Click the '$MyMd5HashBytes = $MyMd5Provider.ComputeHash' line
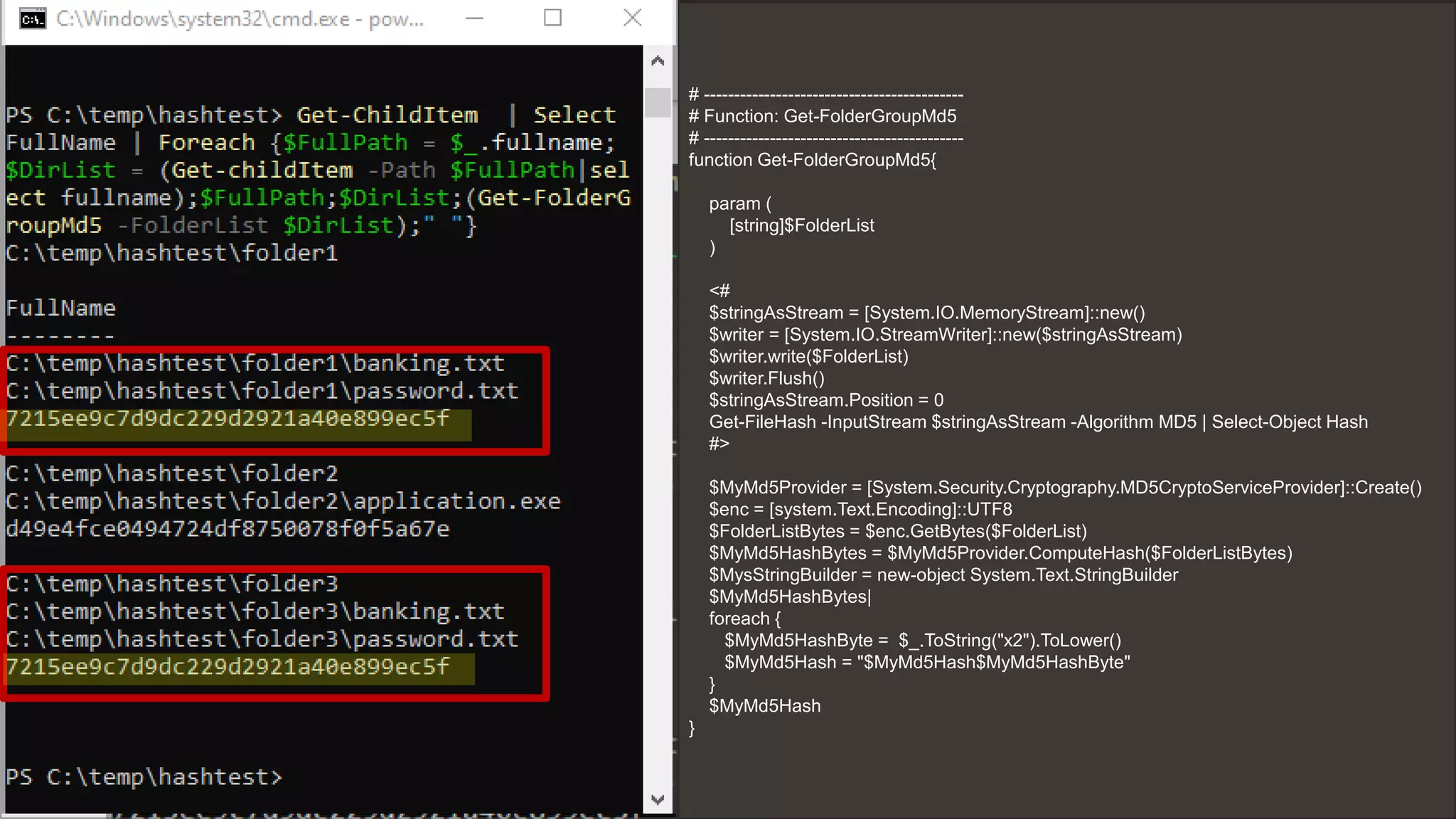 coord(1001,553)
